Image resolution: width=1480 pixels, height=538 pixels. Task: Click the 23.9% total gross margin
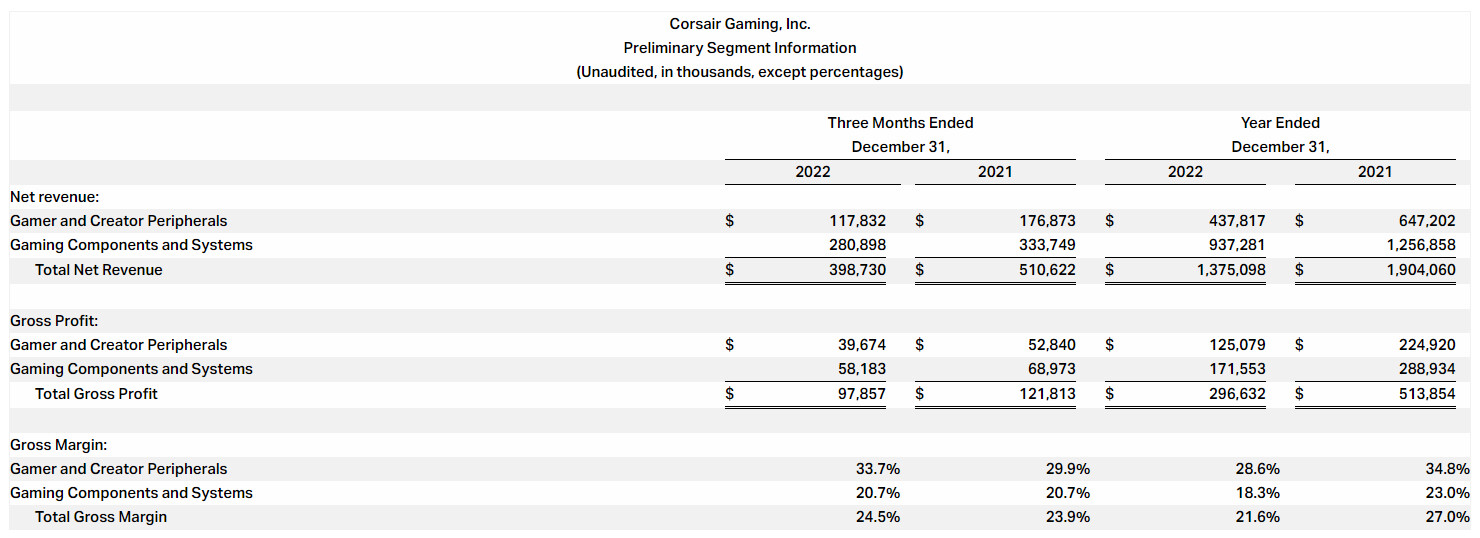tap(1069, 517)
